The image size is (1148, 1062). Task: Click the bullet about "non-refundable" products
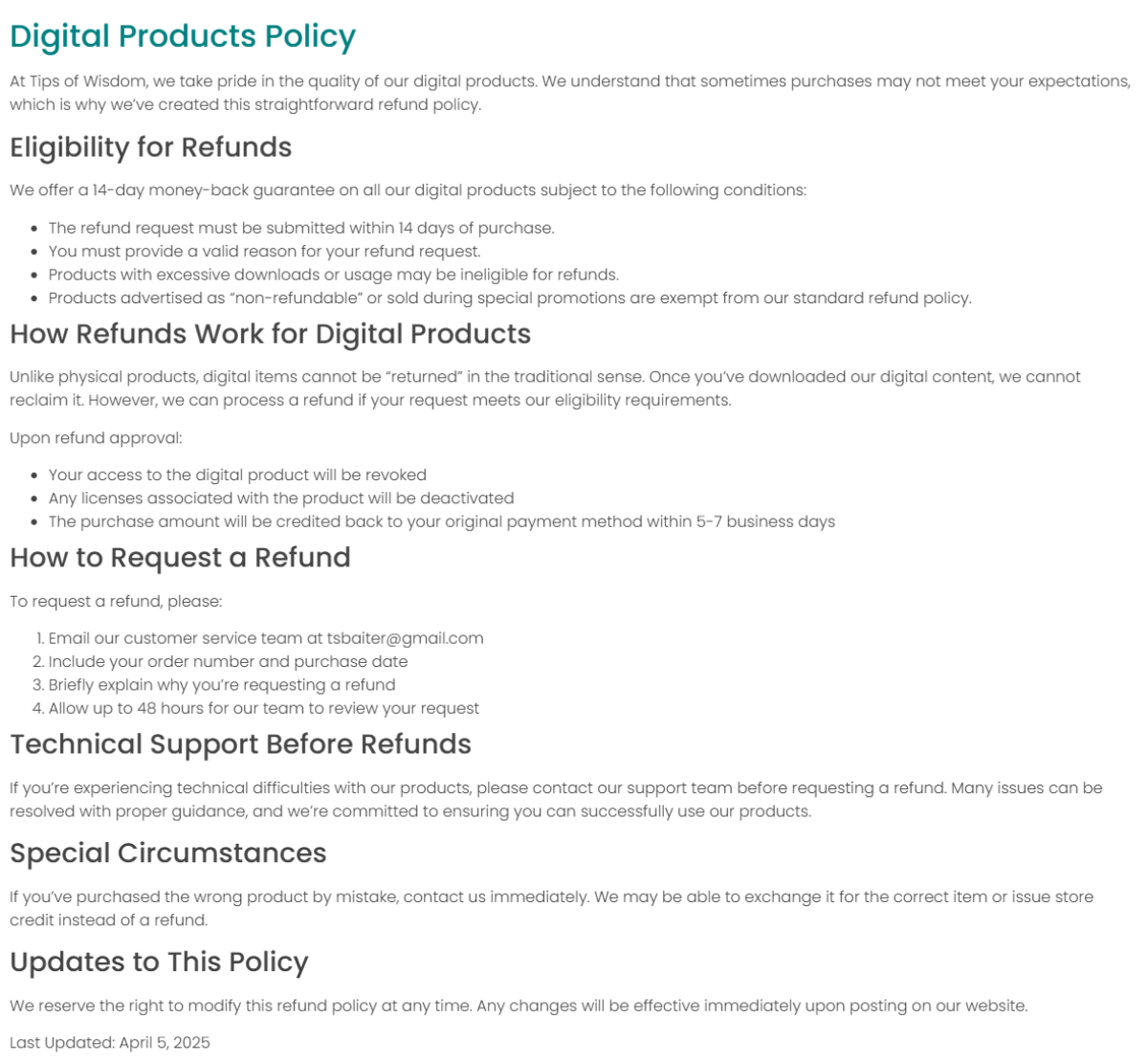pyautogui.click(x=509, y=299)
